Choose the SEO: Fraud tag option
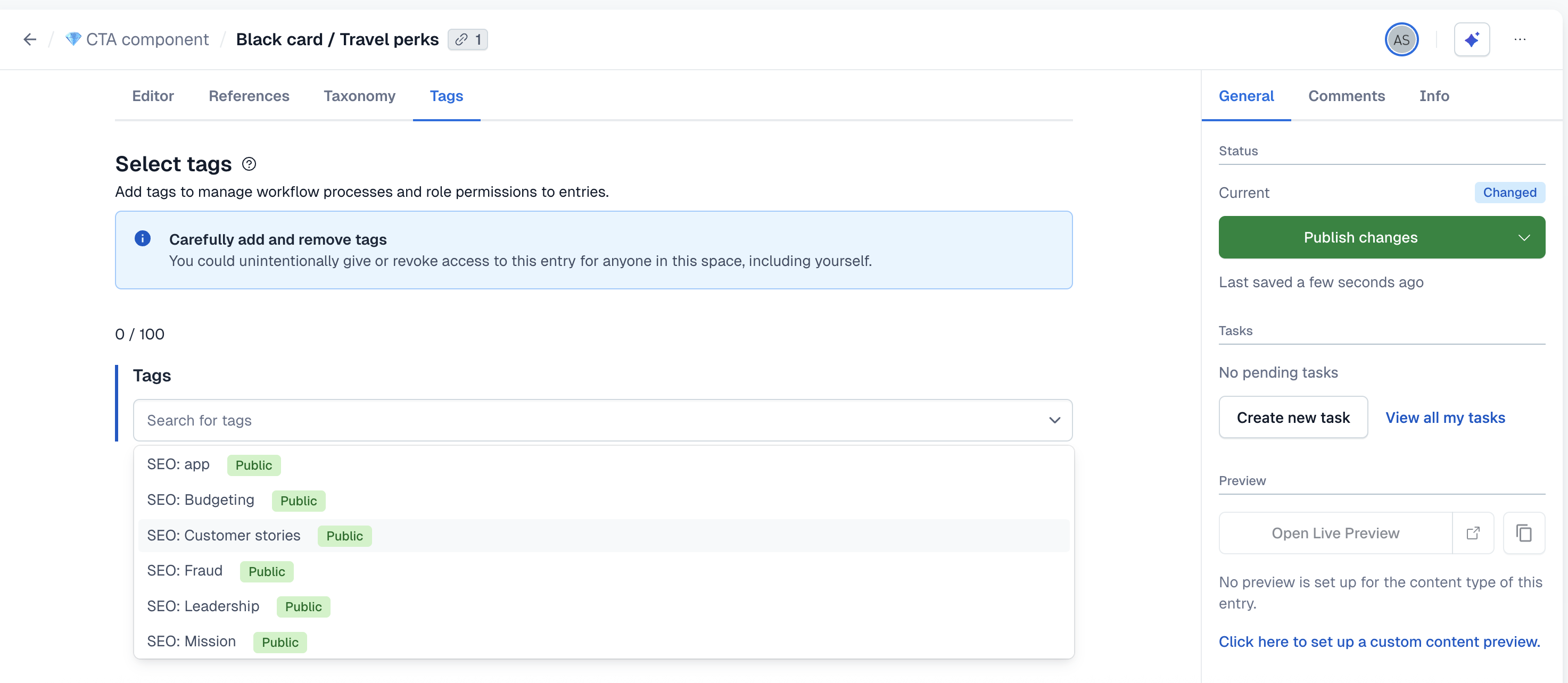 pyautogui.click(x=185, y=571)
